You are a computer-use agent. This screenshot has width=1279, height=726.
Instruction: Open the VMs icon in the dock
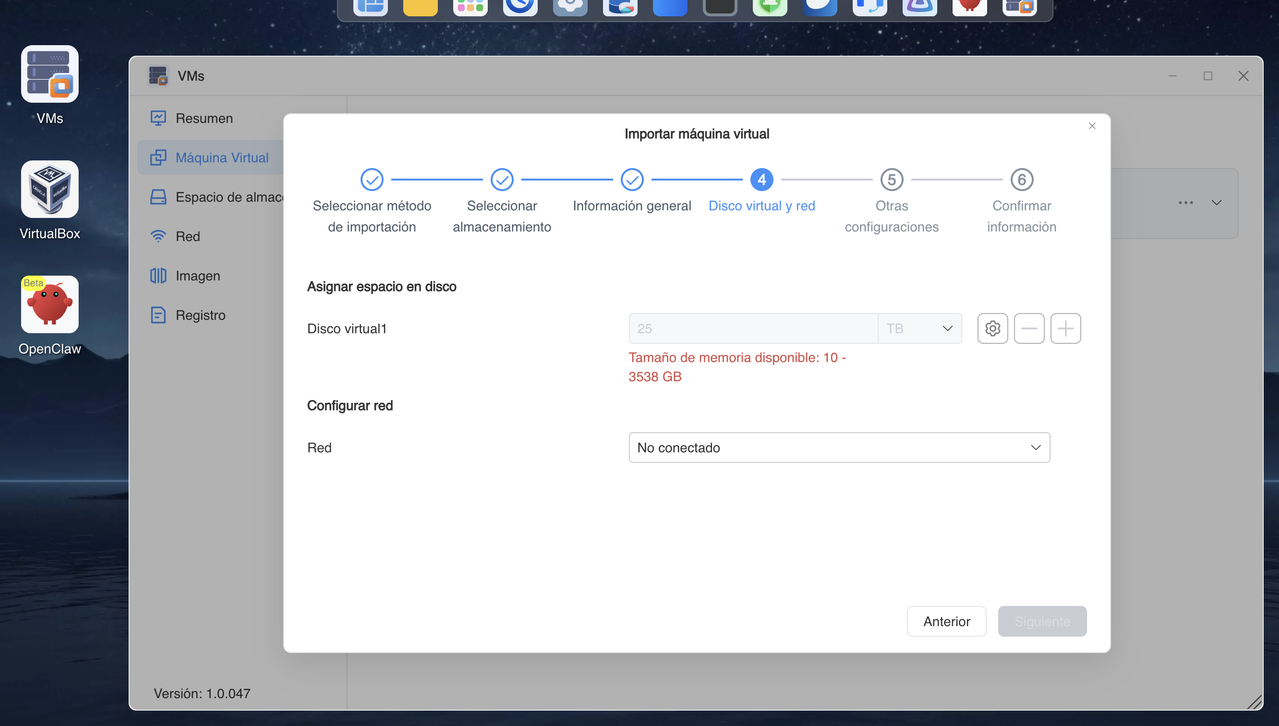(x=1020, y=7)
